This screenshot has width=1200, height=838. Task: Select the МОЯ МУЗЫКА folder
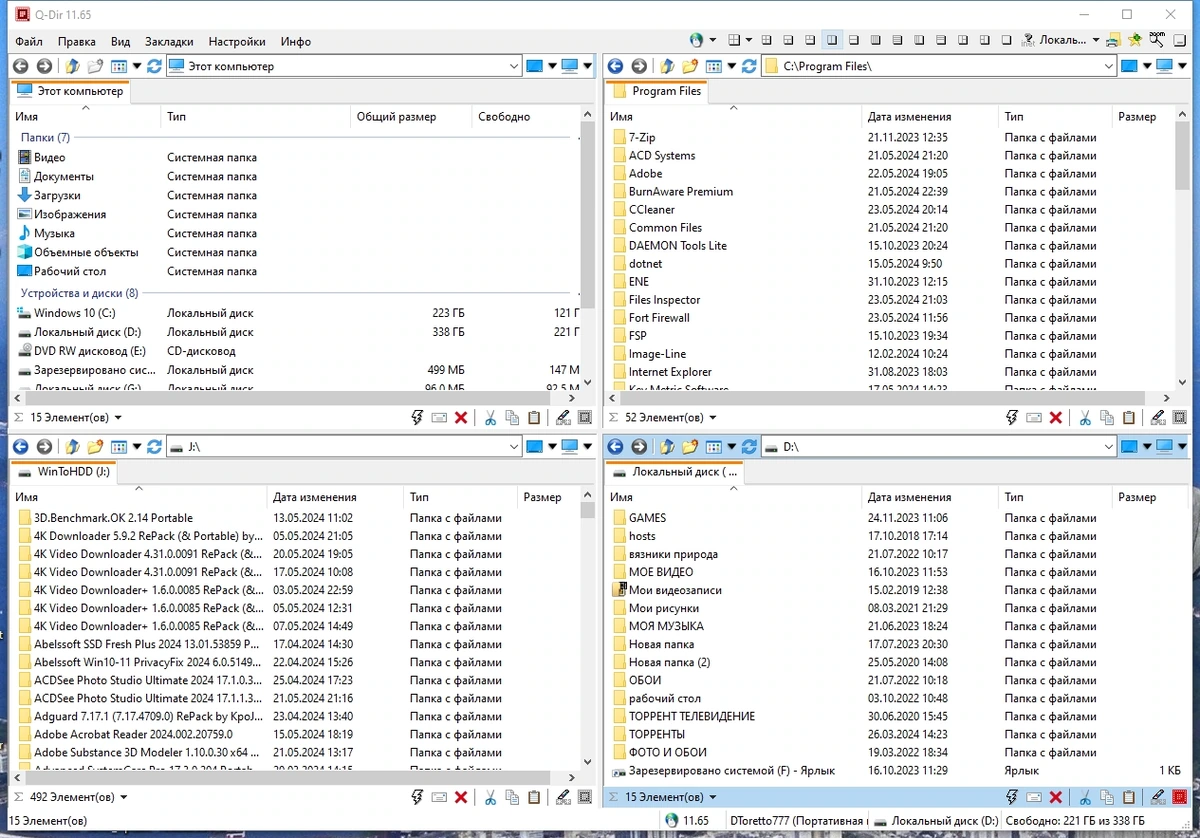(x=666, y=626)
